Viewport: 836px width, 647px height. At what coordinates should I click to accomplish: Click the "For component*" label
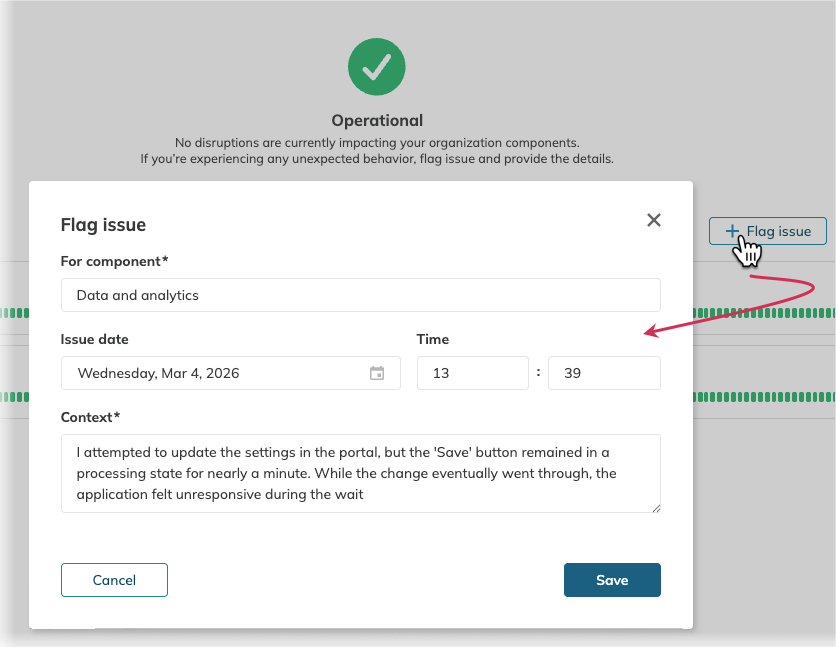click(114, 262)
